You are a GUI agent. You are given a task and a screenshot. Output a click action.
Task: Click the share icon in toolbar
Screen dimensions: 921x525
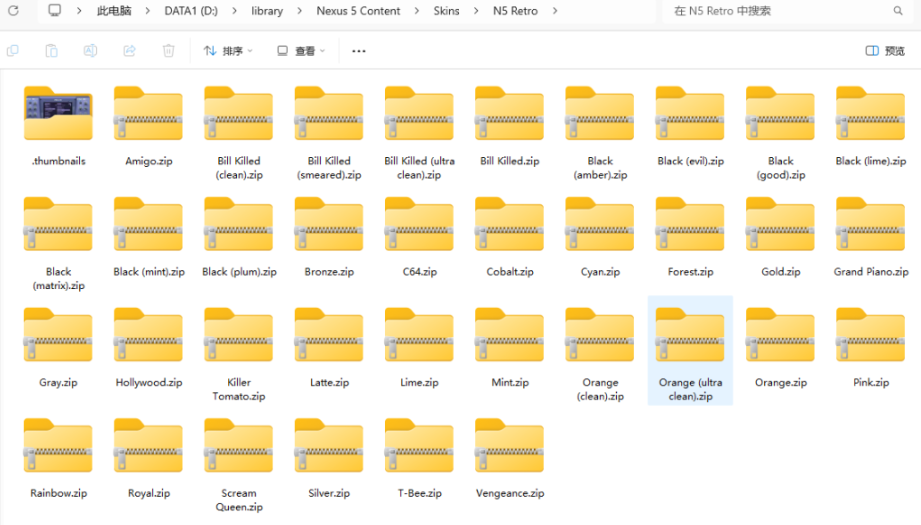[129, 51]
